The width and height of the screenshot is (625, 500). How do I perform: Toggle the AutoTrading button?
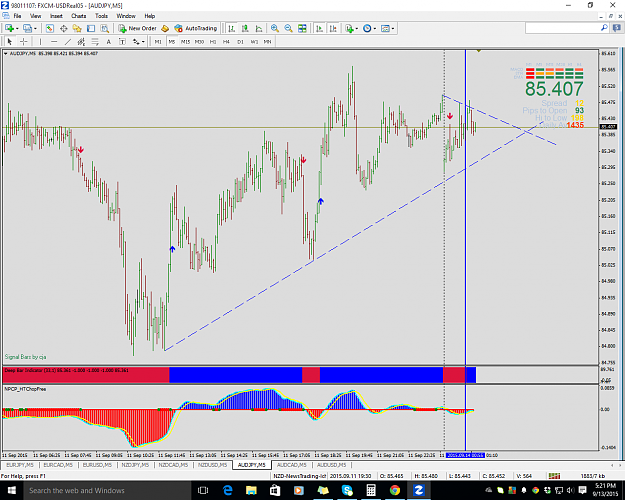(x=196, y=28)
